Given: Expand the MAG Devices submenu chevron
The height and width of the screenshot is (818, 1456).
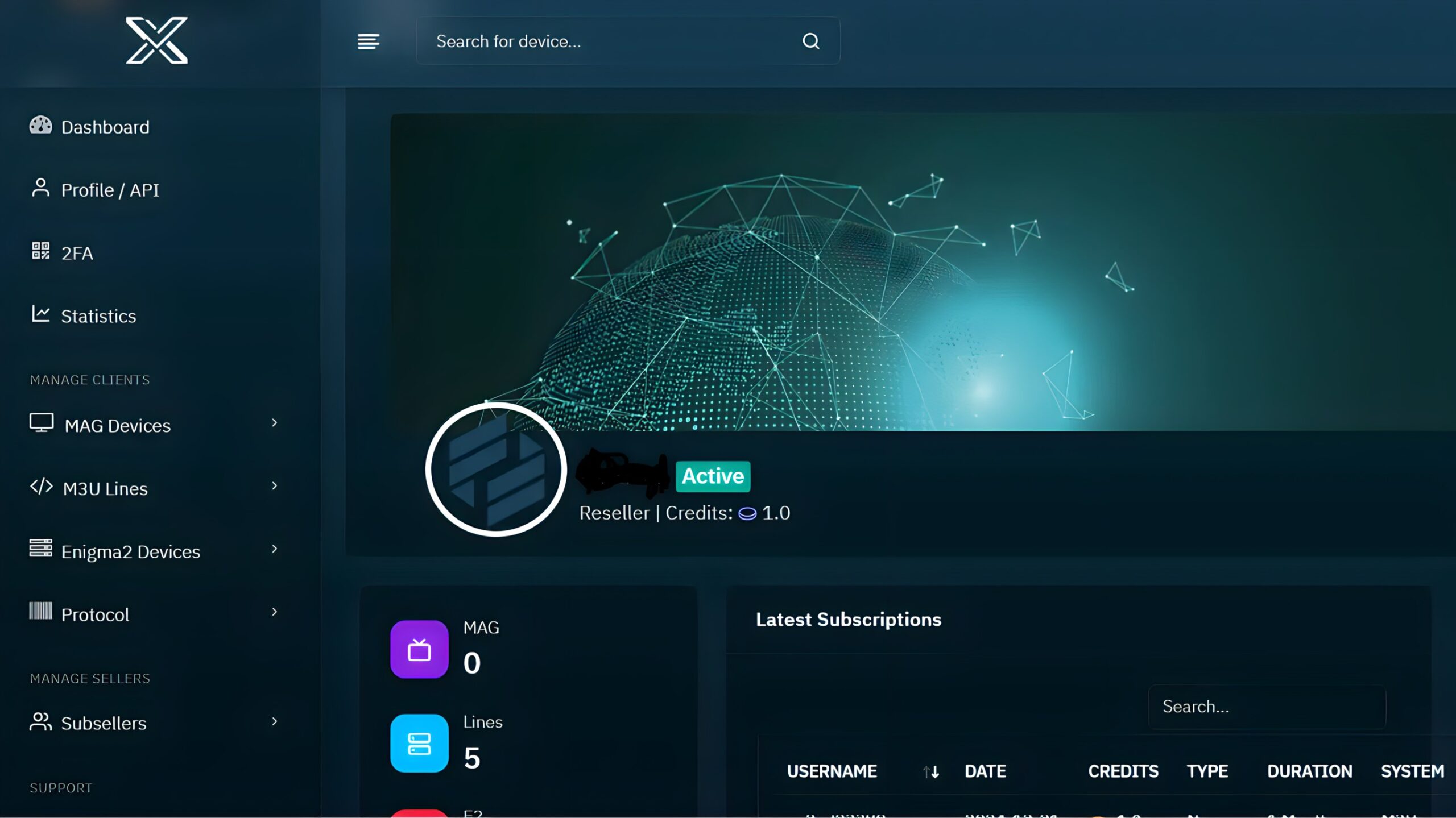Looking at the screenshot, I should pyautogui.click(x=274, y=423).
